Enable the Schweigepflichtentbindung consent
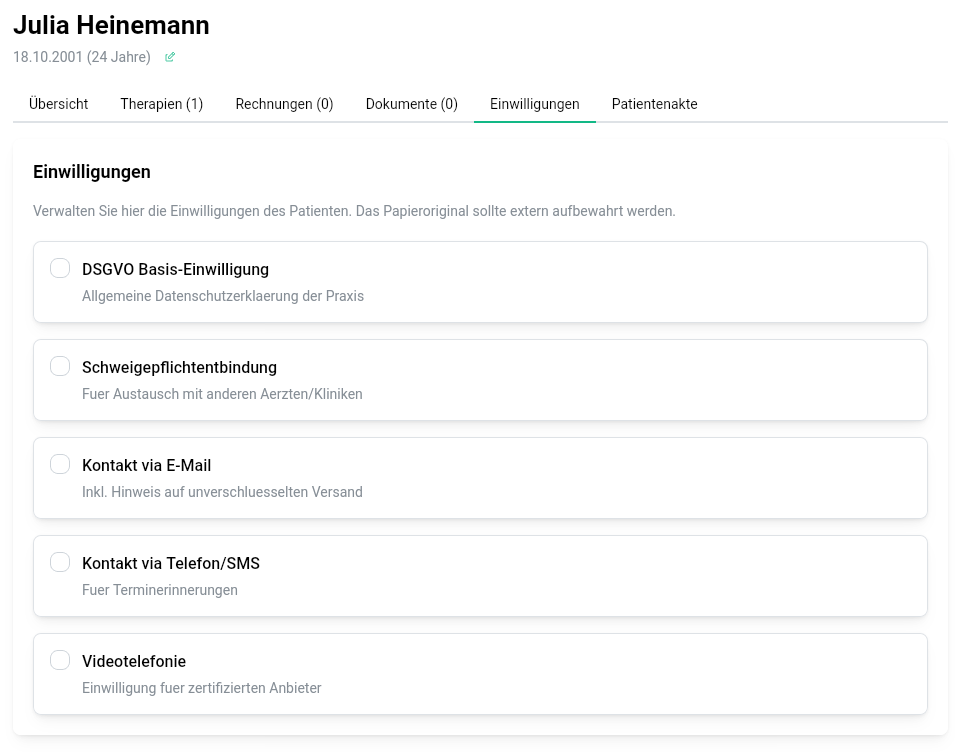 (60, 366)
